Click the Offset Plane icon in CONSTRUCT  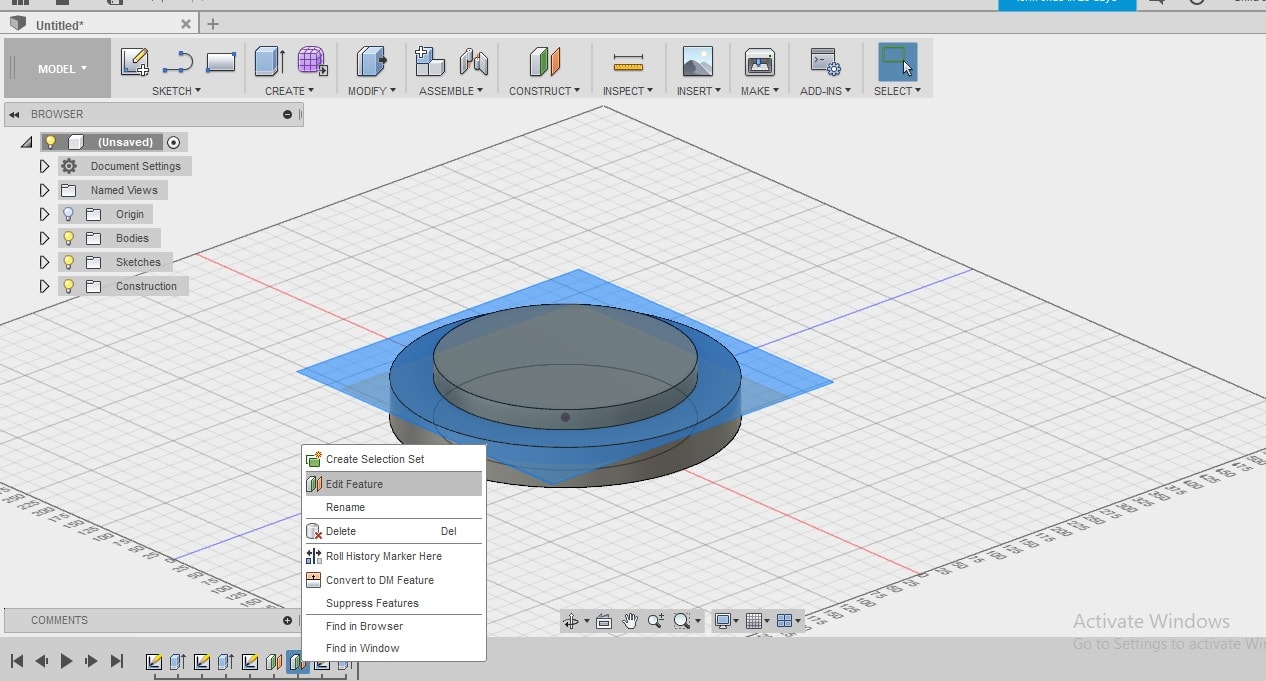tap(545, 62)
